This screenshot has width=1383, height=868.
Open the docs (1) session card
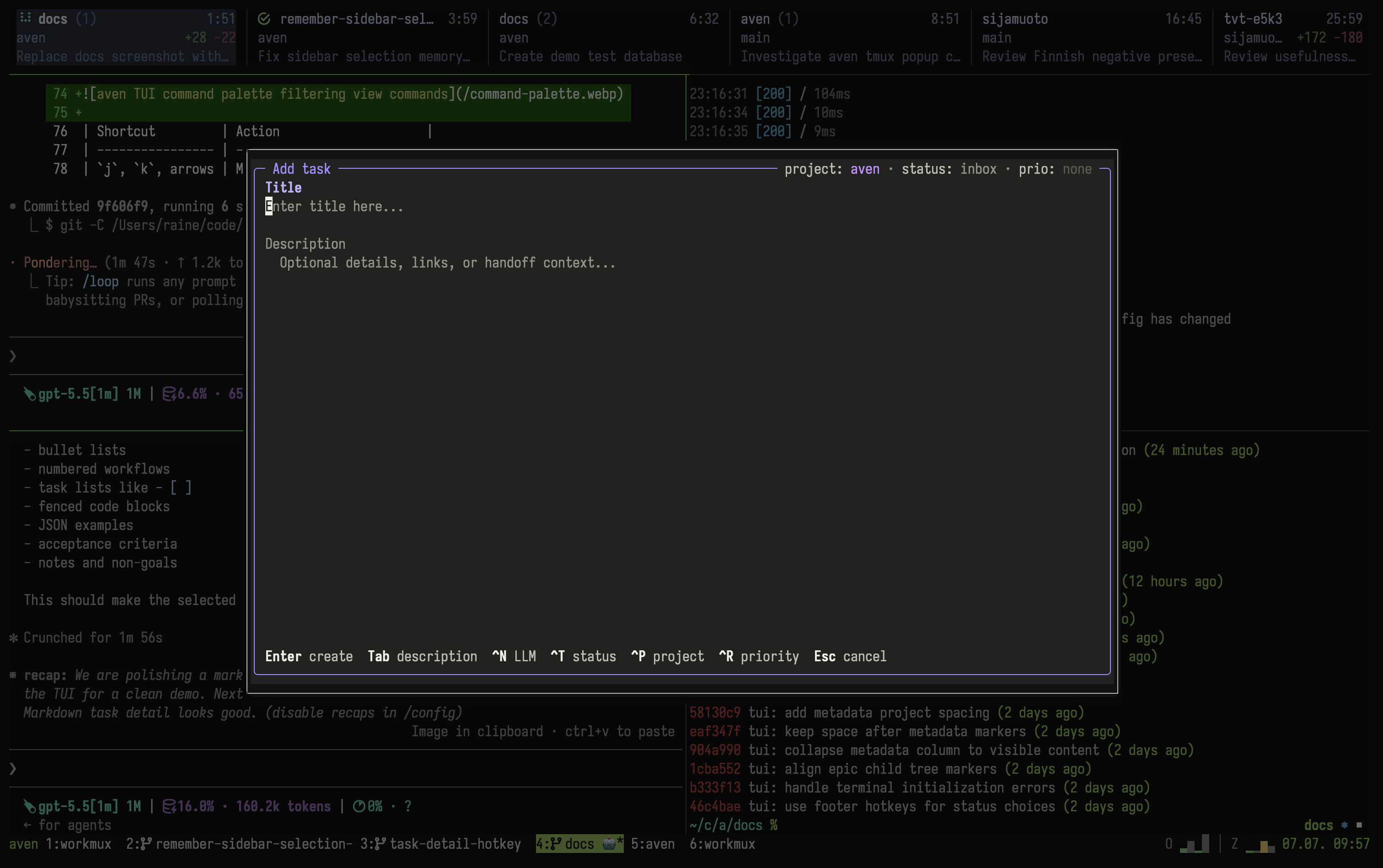click(126, 38)
